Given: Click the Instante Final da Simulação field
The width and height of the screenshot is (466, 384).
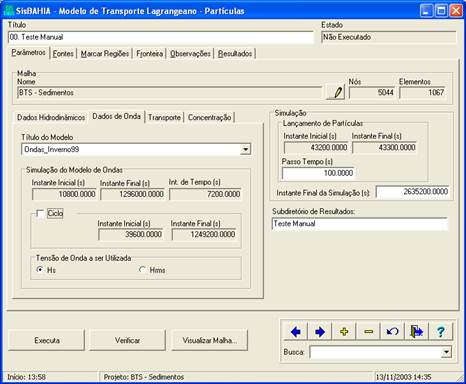Looking at the screenshot, I should (413, 192).
